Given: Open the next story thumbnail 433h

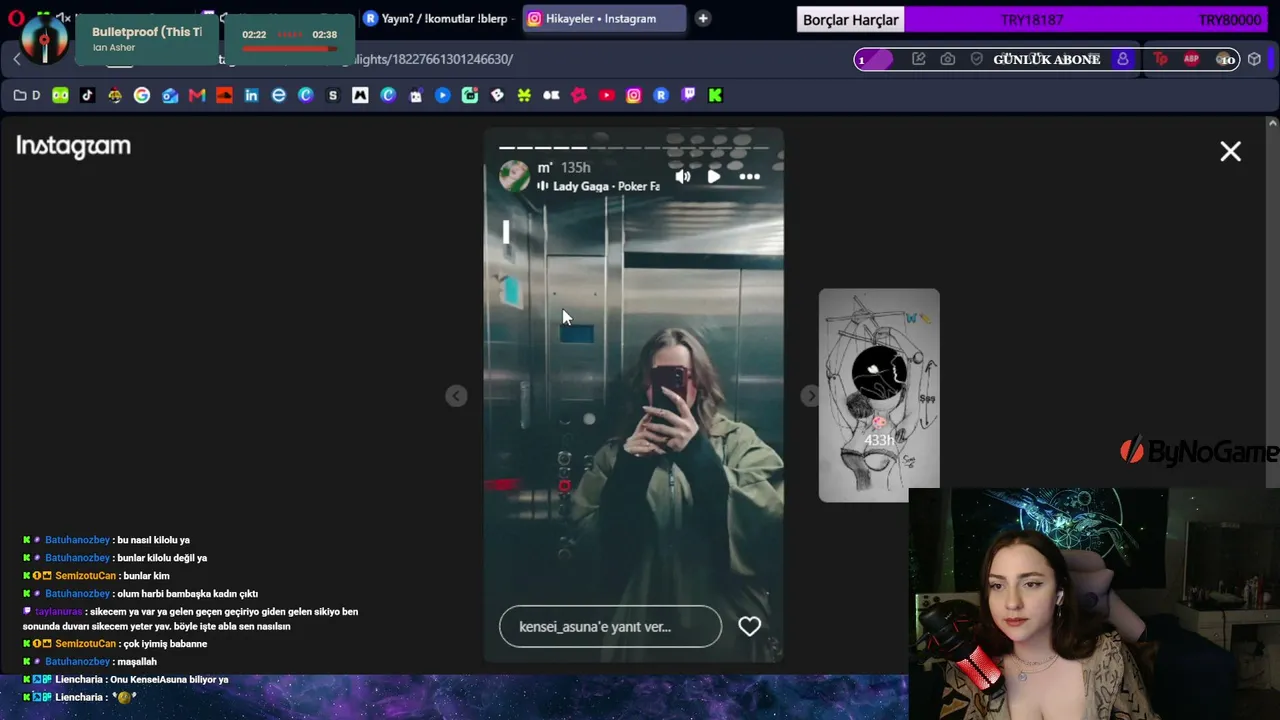Looking at the screenshot, I should (879, 395).
